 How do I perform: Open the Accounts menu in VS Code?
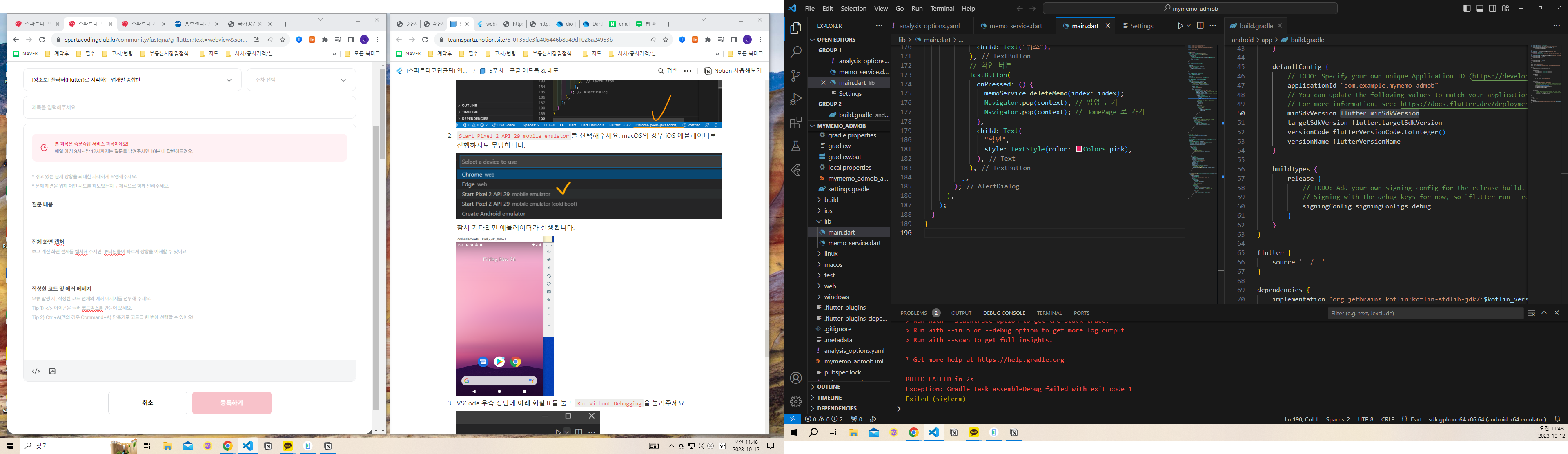795,379
